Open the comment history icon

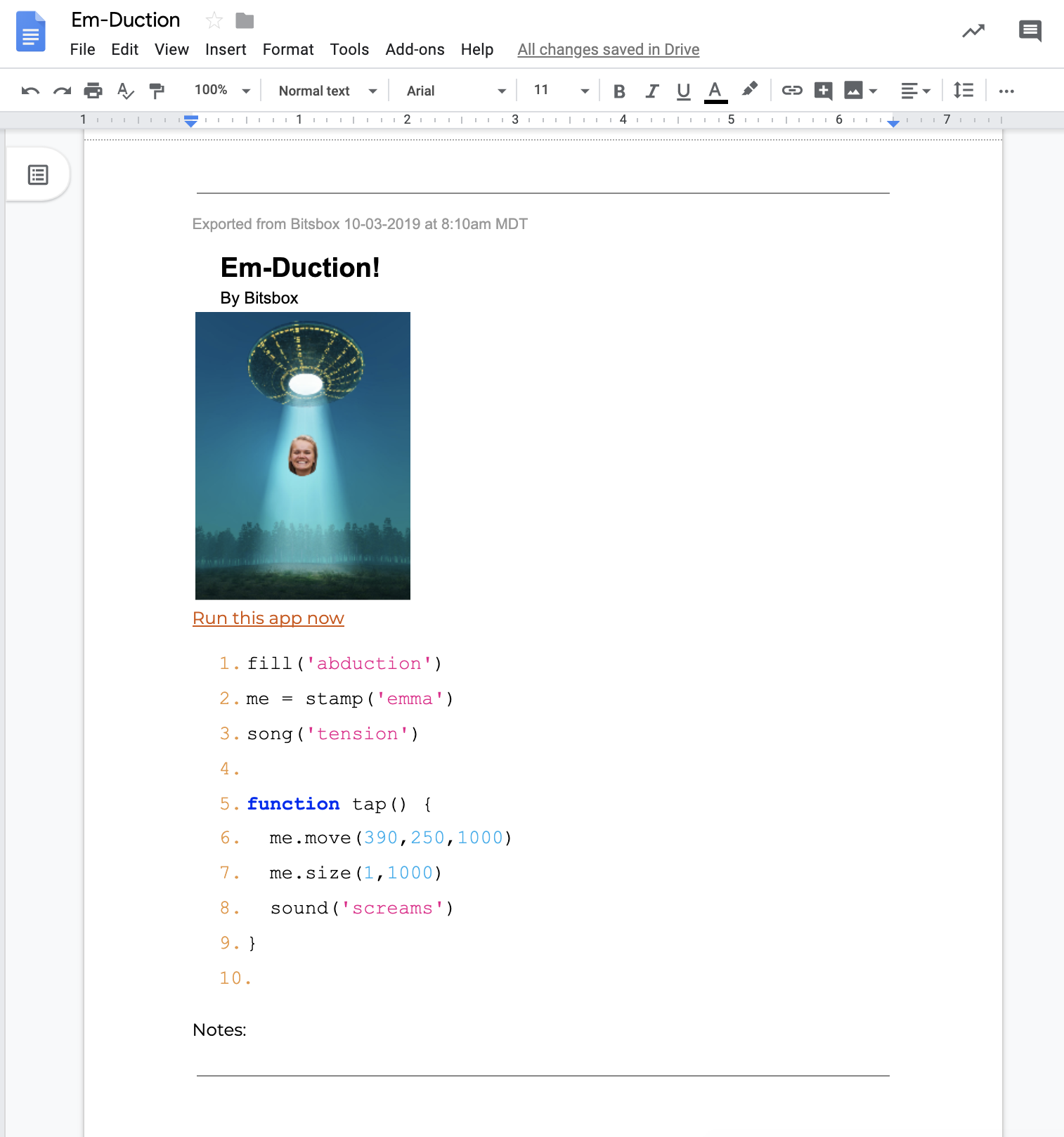tap(1030, 31)
